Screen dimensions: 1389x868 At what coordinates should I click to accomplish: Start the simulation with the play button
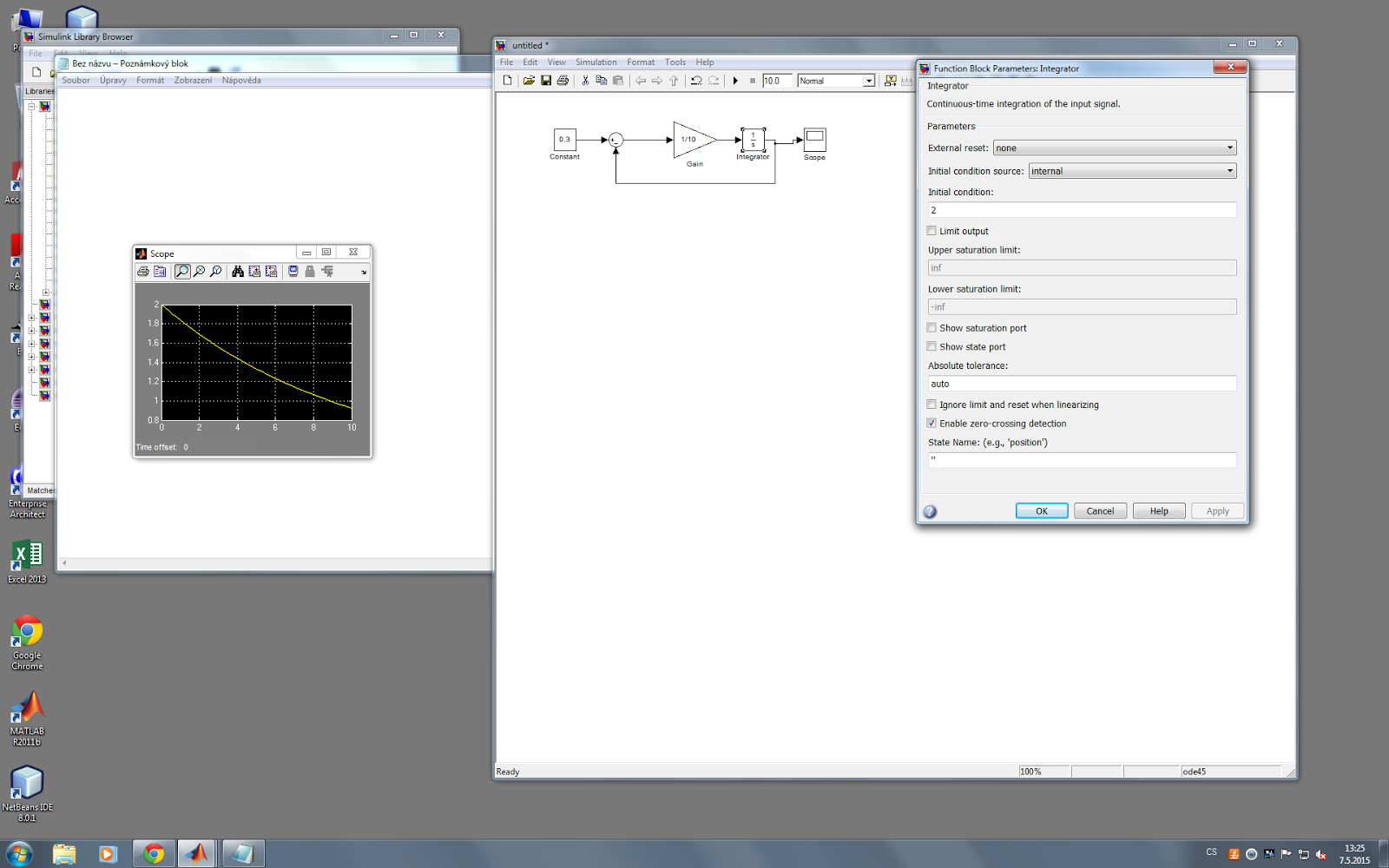[x=735, y=81]
